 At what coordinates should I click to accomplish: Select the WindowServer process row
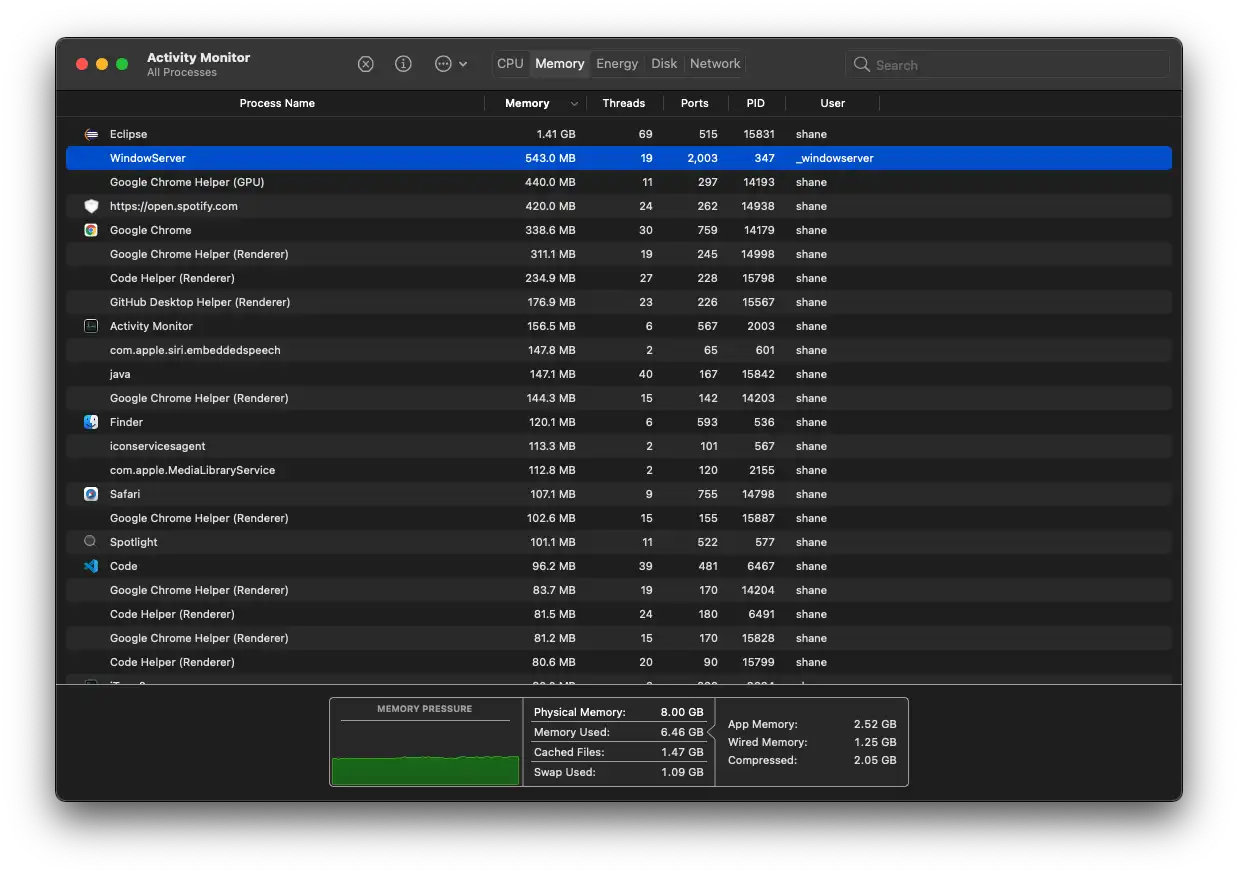(x=619, y=158)
